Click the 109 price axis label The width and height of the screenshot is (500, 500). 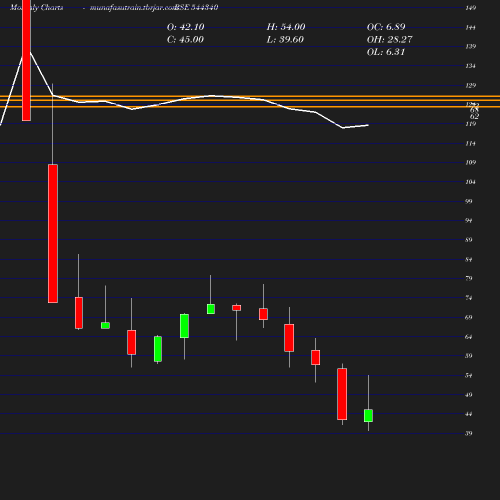point(471,163)
